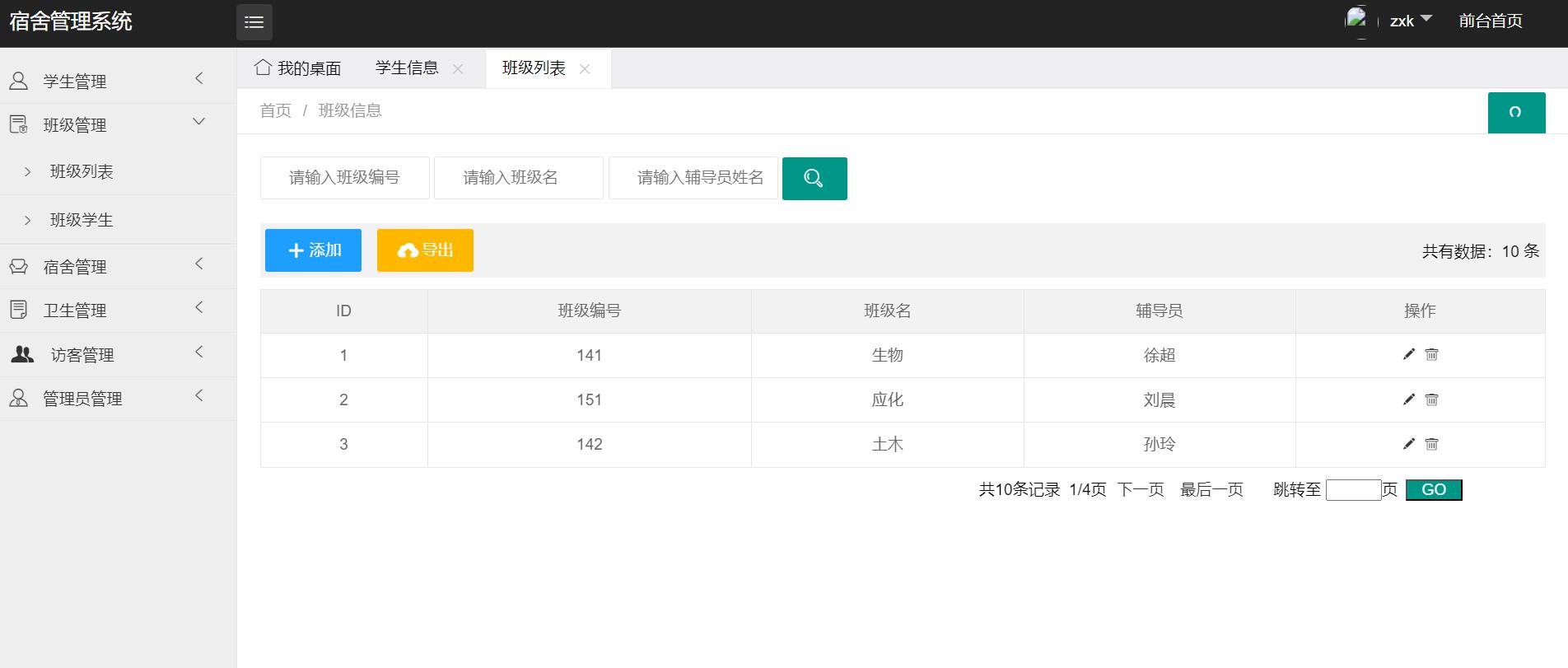This screenshot has width=1568, height=668.
Task: Click the counselor name 刘晨
Action: (x=1160, y=399)
